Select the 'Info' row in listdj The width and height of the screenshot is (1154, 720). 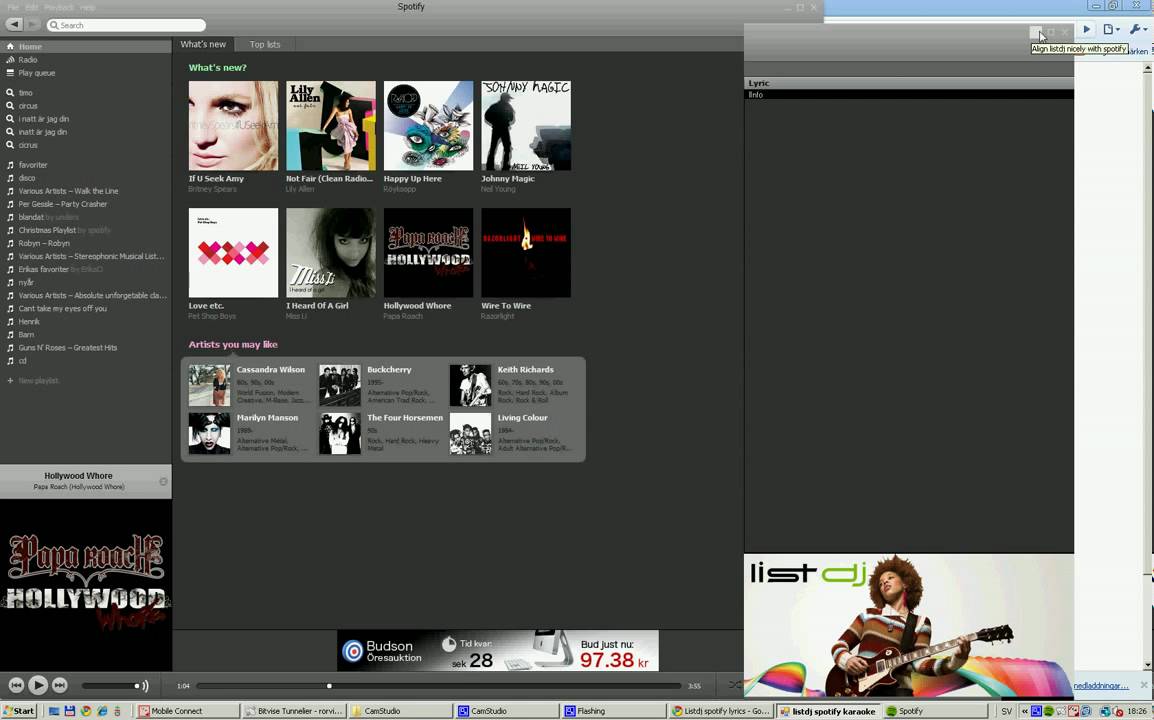(909, 94)
